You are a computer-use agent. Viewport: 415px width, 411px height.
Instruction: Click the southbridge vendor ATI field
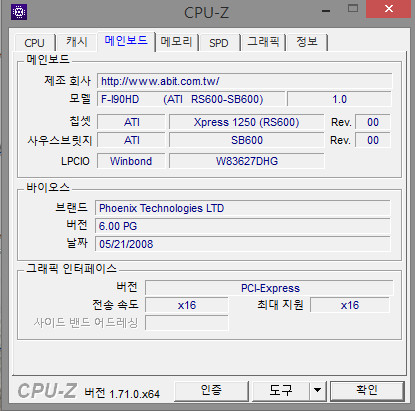pyautogui.click(x=131, y=140)
